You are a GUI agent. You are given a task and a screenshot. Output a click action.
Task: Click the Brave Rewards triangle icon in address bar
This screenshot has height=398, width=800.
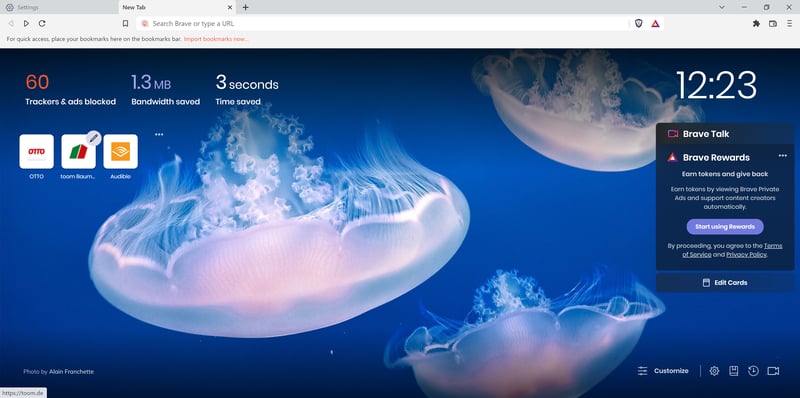656,23
